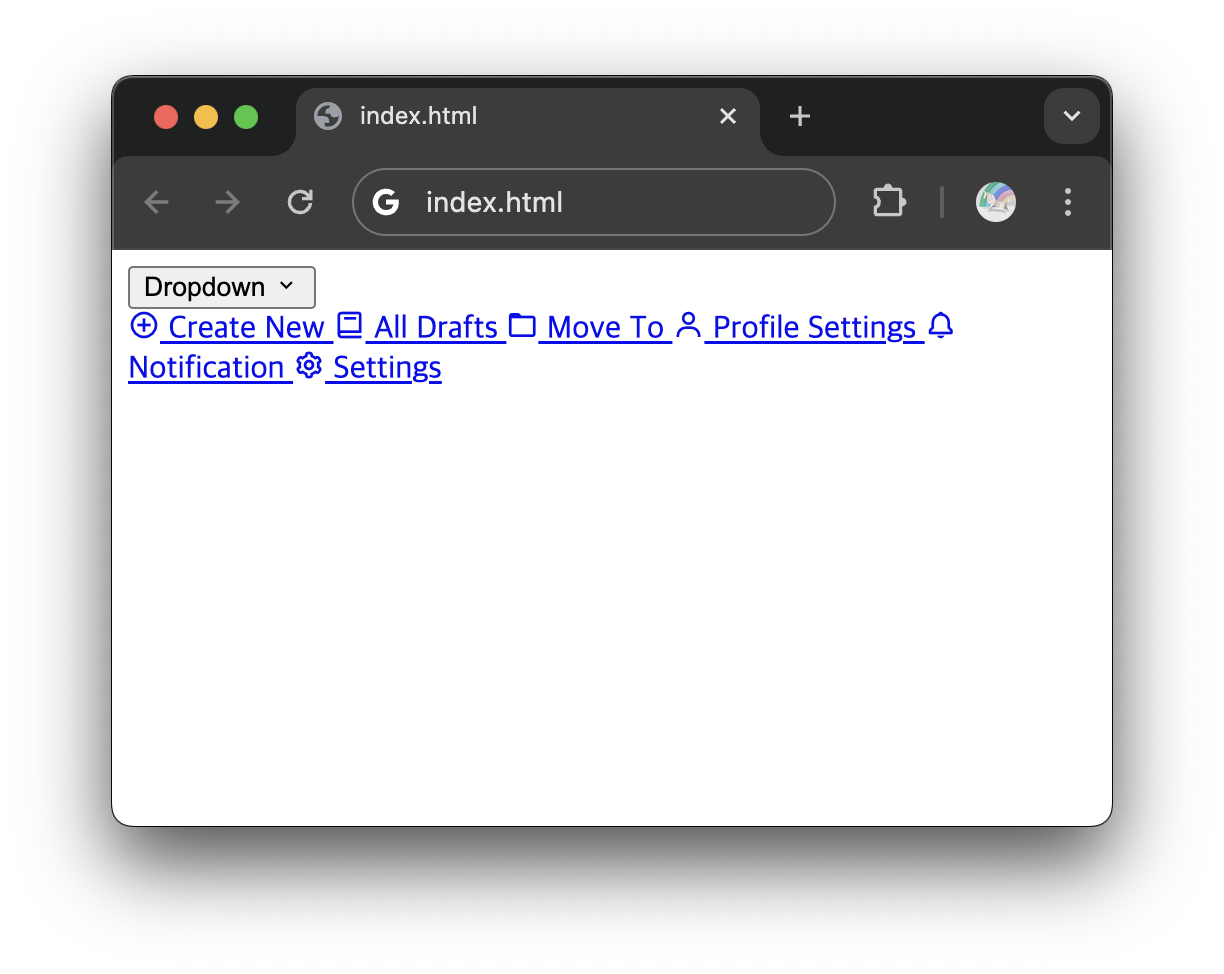Focus the address bar showing index.html
The width and height of the screenshot is (1224, 974).
click(x=594, y=202)
